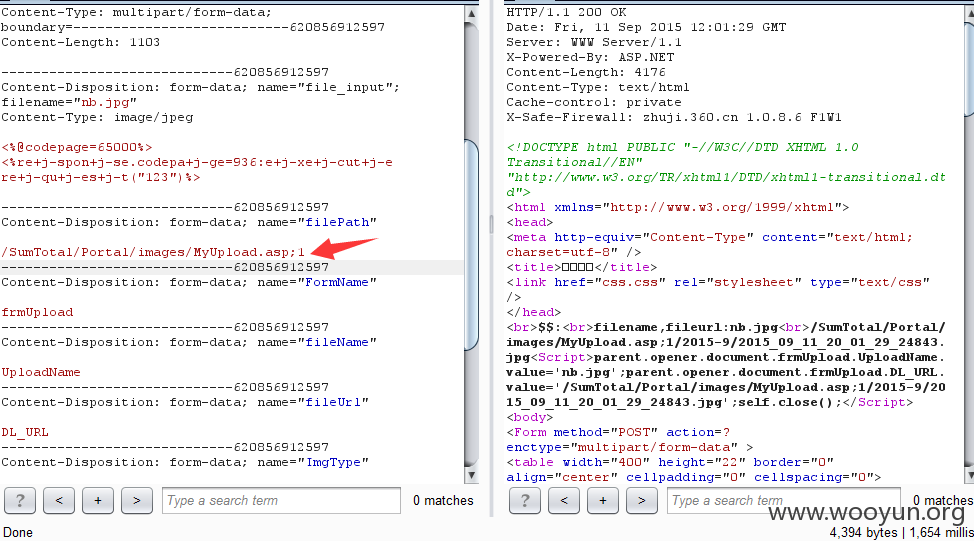Click the "<!DOCTYPE html PUBLIC" line

(x=683, y=147)
